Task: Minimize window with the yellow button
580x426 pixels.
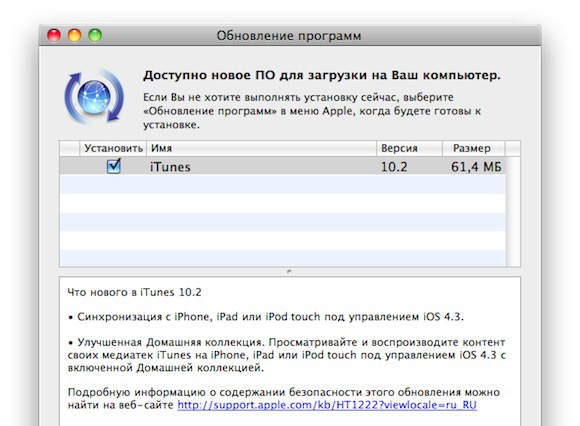Action: pyautogui.click(x=74, y=36)
